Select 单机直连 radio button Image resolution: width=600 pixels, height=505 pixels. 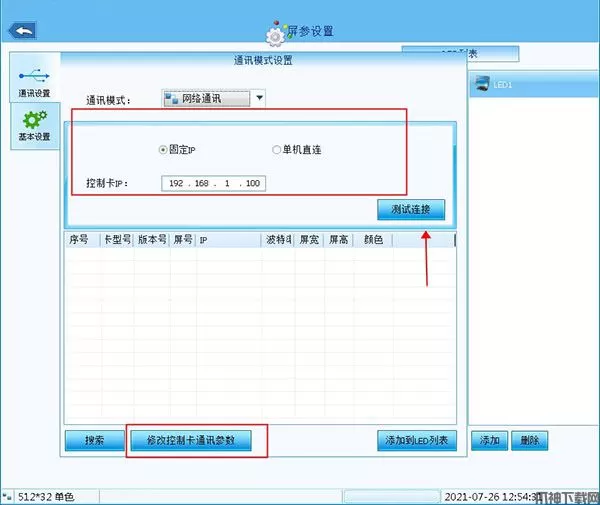point(276,150)
